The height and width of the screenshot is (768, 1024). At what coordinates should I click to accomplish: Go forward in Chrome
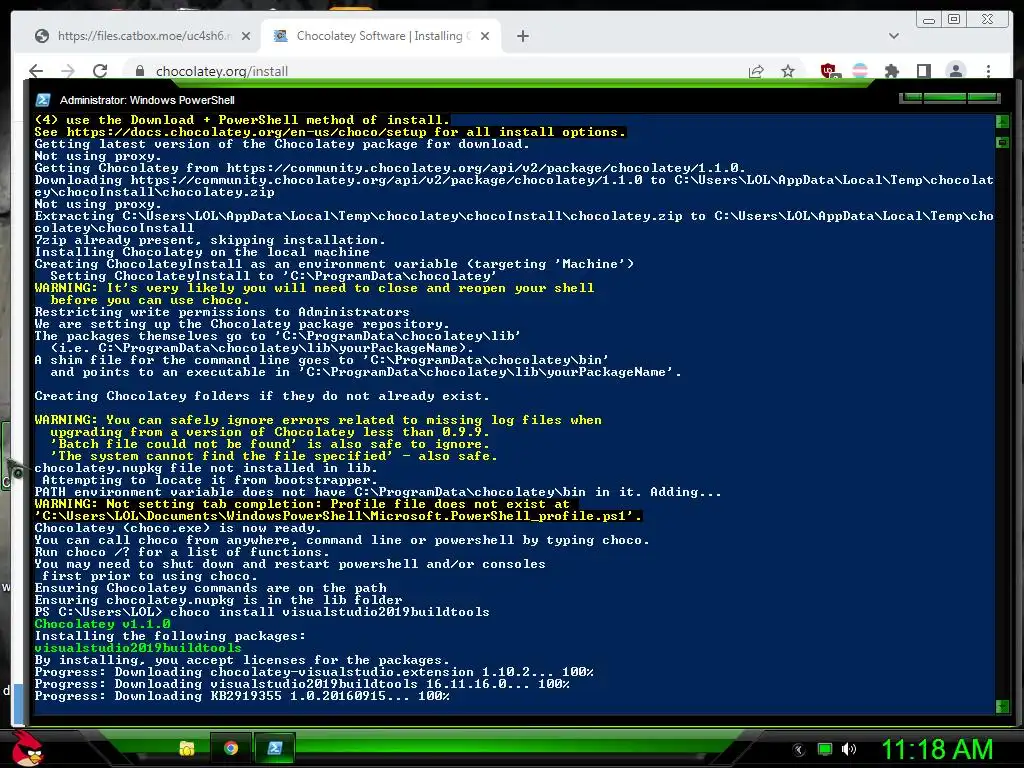point(67,71)
